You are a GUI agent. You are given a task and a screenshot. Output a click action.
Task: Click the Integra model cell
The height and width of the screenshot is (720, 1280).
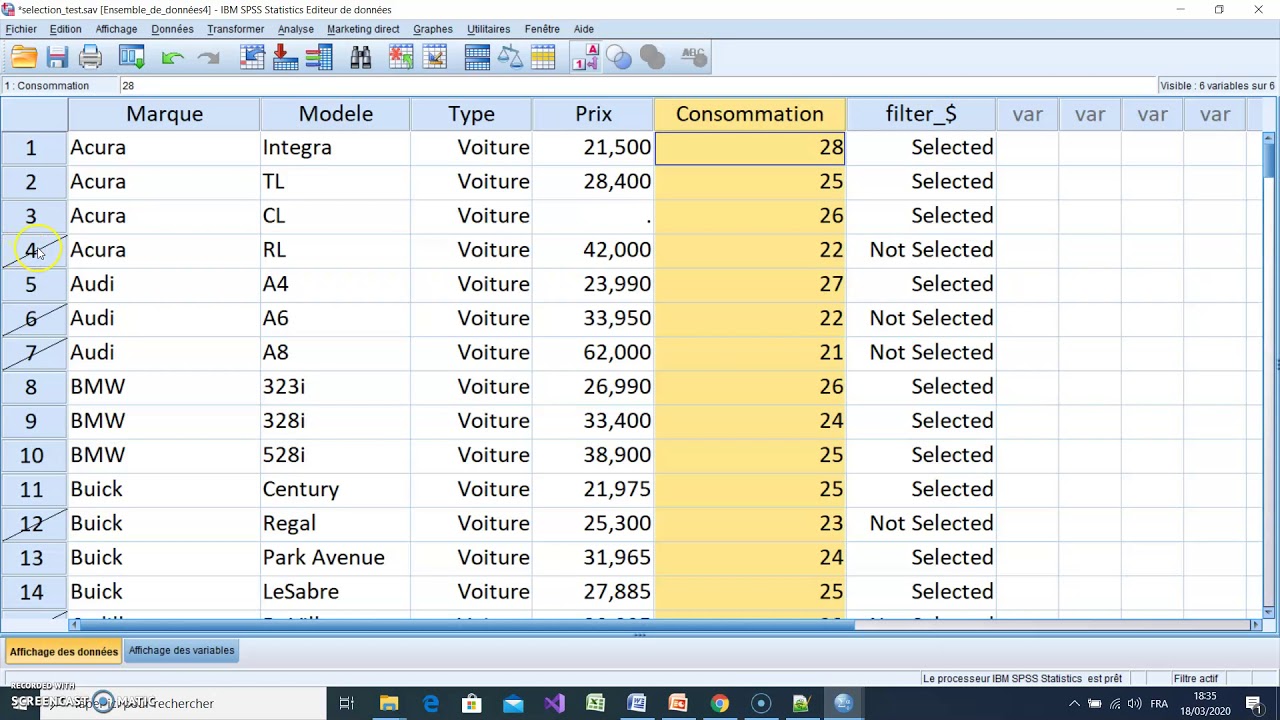click(x=335, y=148)
